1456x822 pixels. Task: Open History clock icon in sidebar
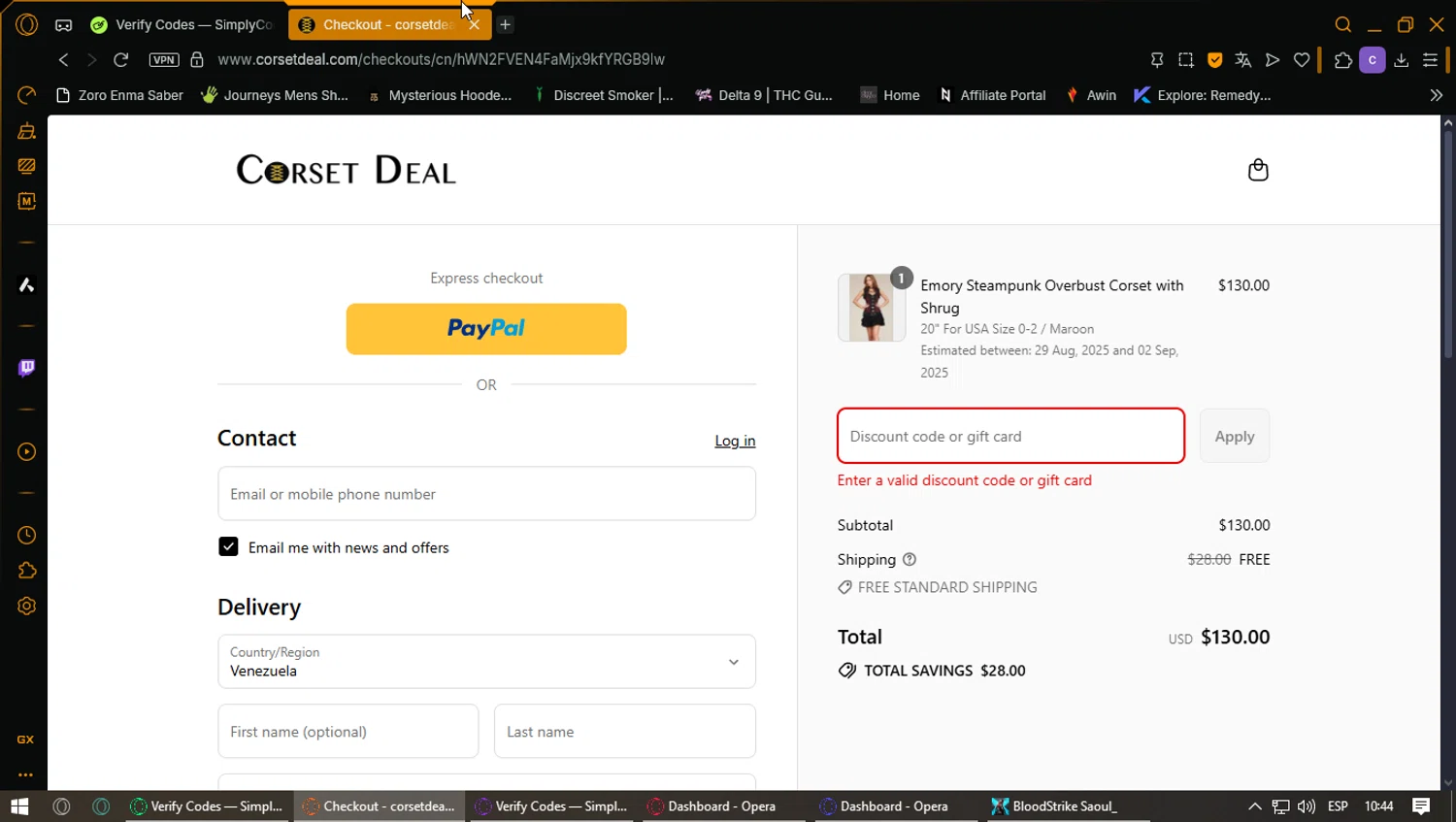pos(27,536)
